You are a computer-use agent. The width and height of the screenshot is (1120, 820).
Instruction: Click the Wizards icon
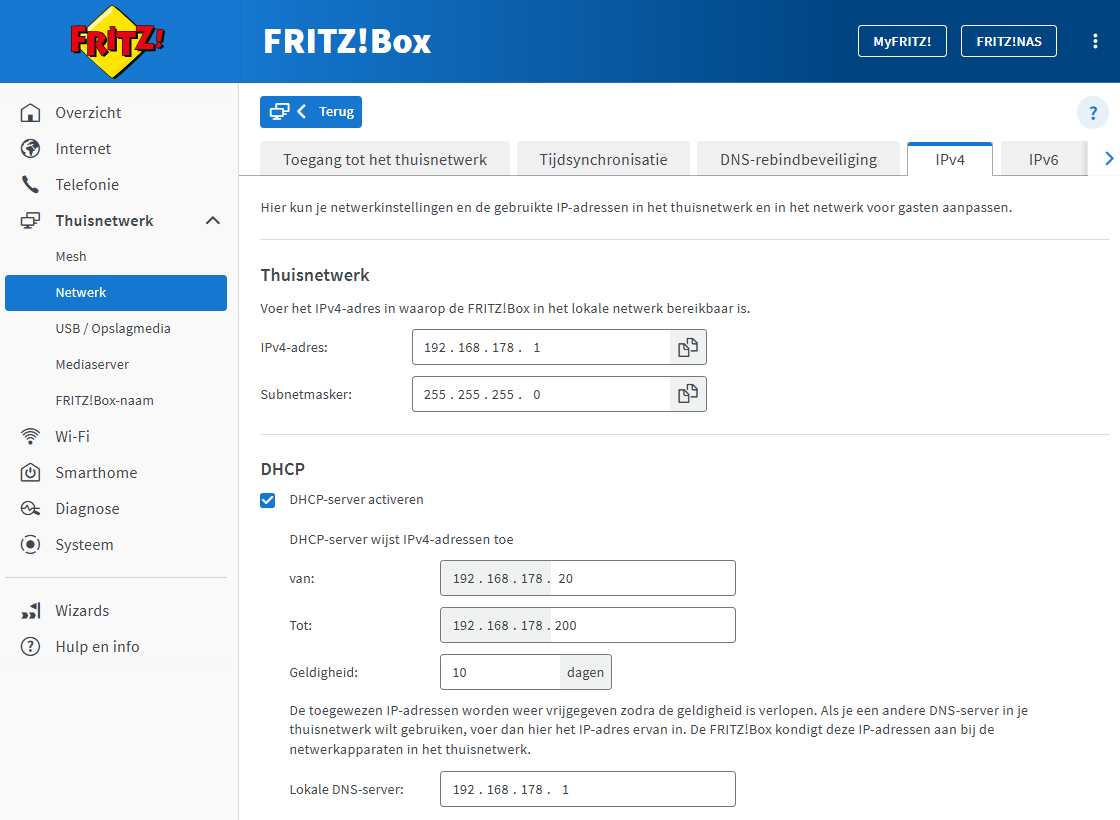point(30,611)
